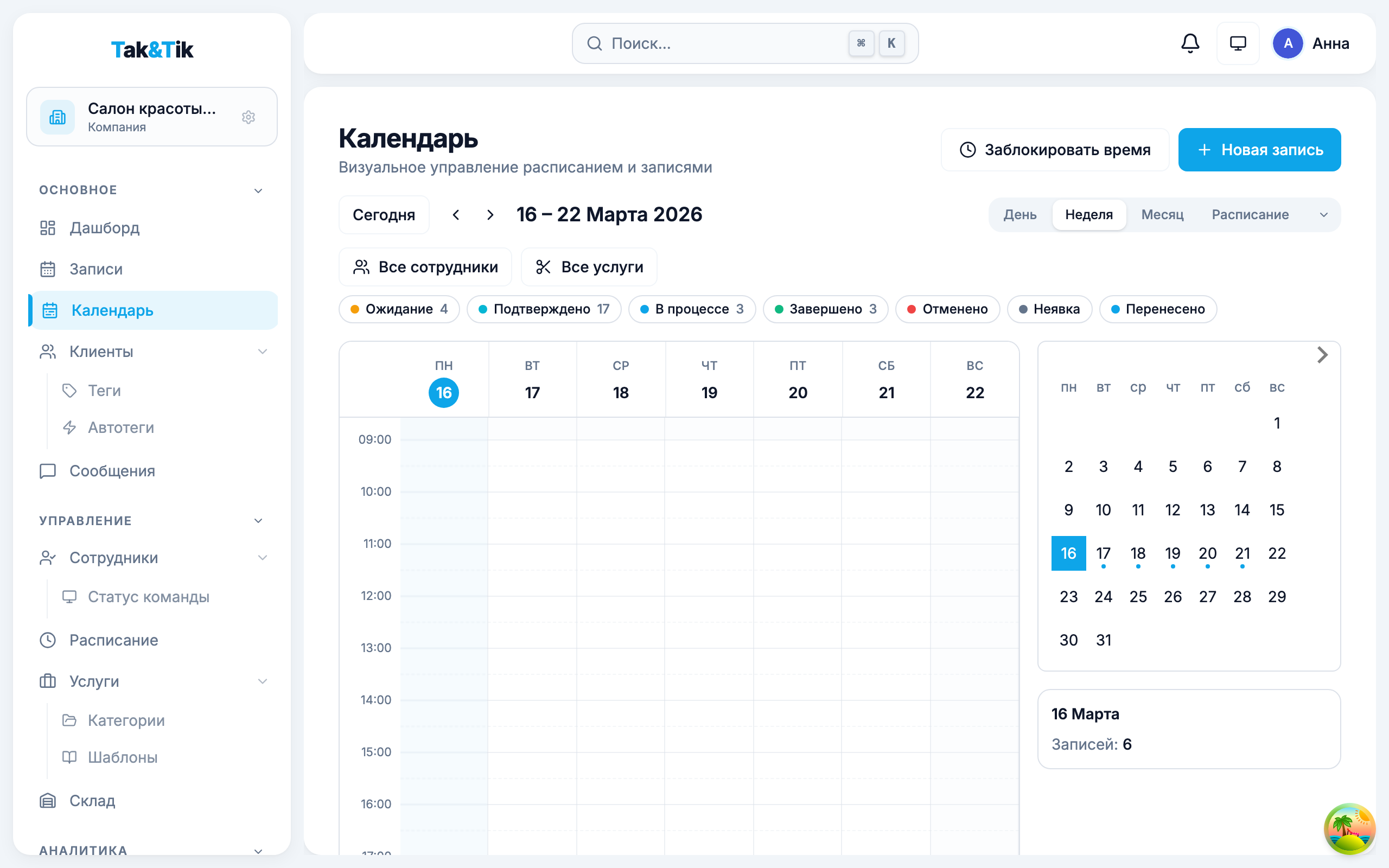Click the display/monitor icon in the header
The image size is (1389, 868).
(x=1238, y=43)
